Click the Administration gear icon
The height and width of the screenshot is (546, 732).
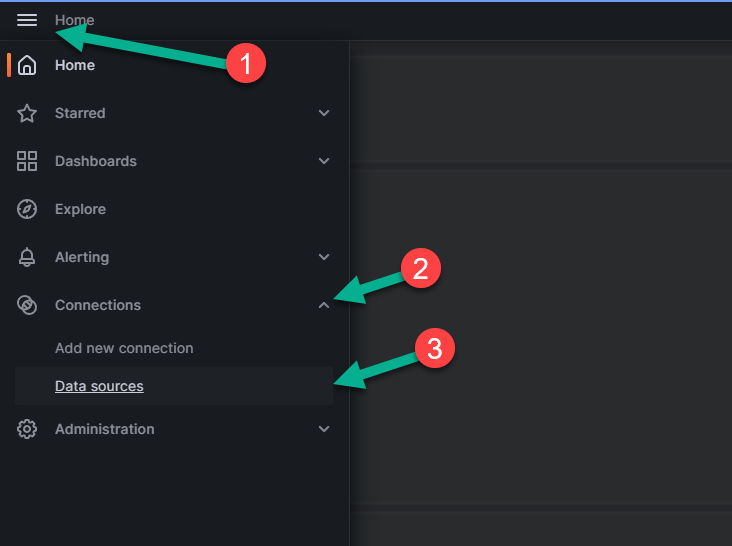pyautogui.click(x=27, y=429)
